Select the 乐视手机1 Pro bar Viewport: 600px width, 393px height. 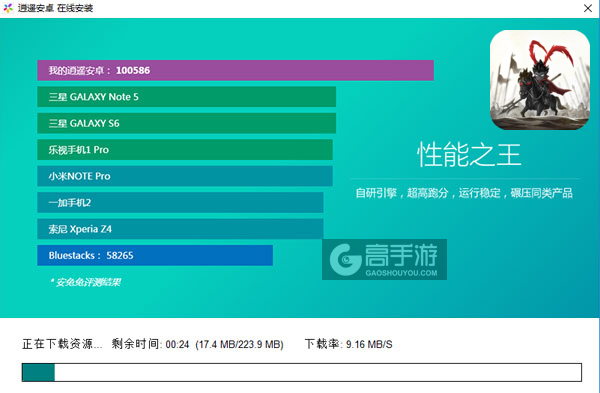click(185, 150)
